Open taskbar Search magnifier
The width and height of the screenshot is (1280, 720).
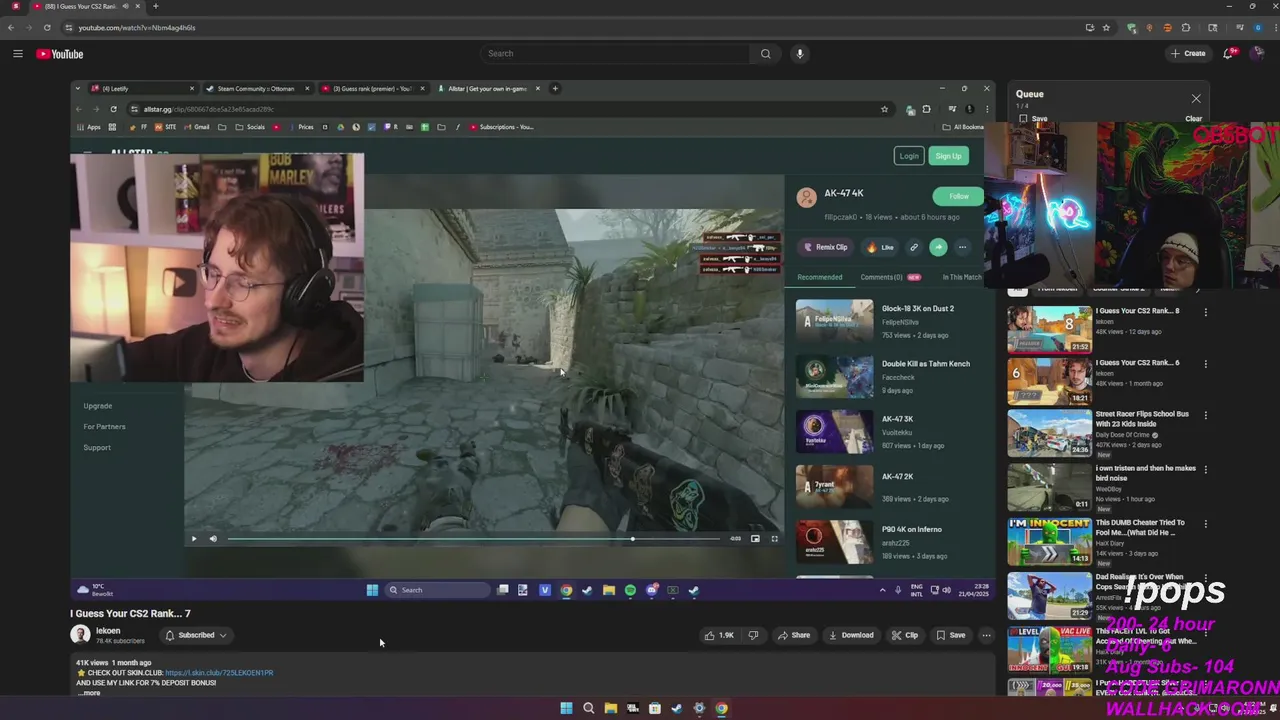click(x=588, y=709)
